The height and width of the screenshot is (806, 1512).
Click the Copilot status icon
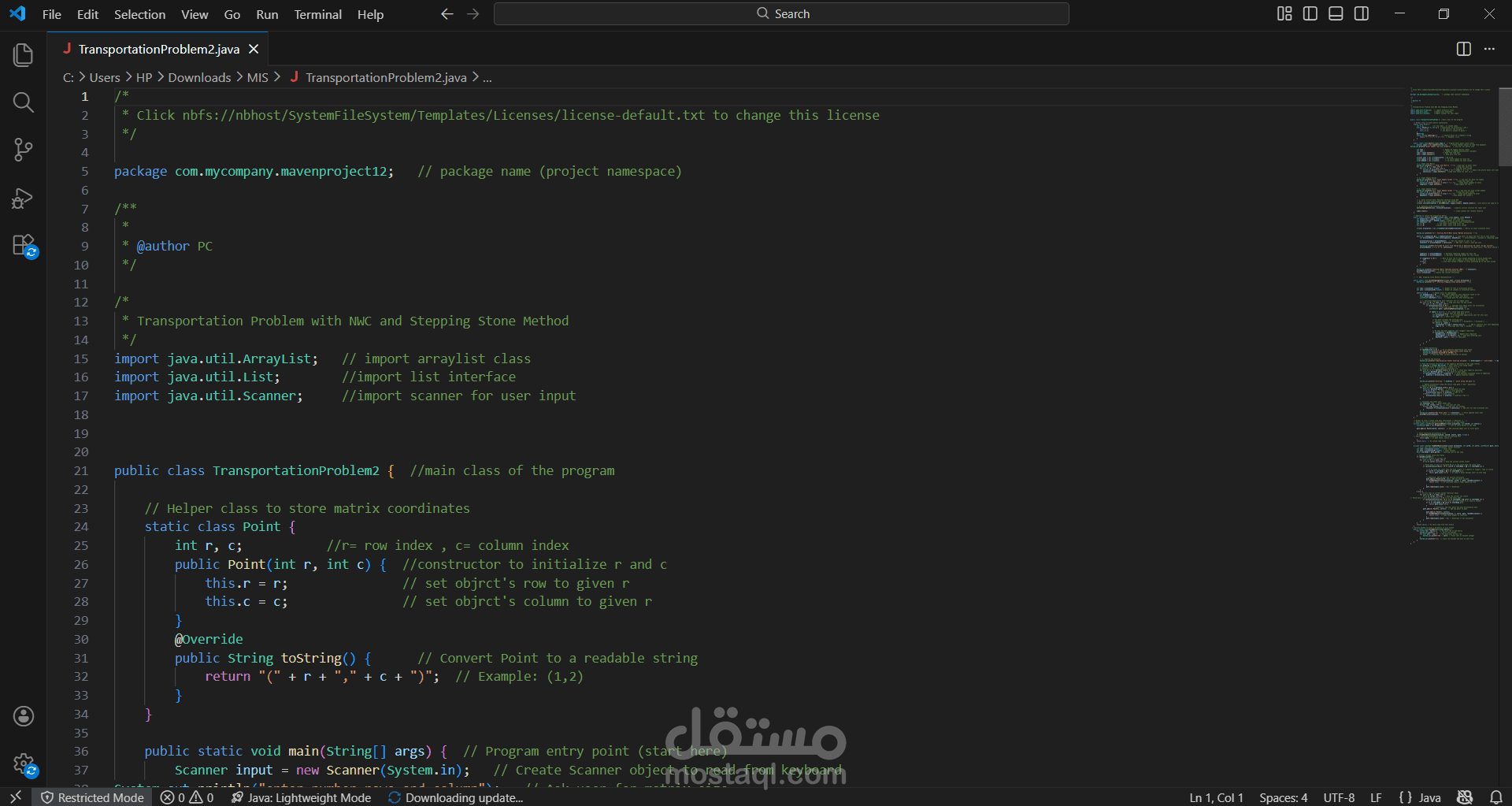point(1465,797)
